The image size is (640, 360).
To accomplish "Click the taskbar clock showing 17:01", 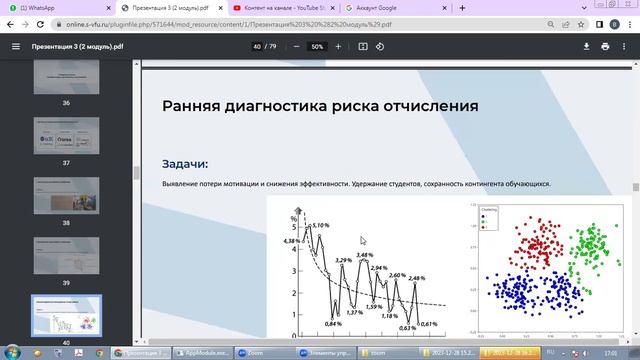I will tap(610, 353).
